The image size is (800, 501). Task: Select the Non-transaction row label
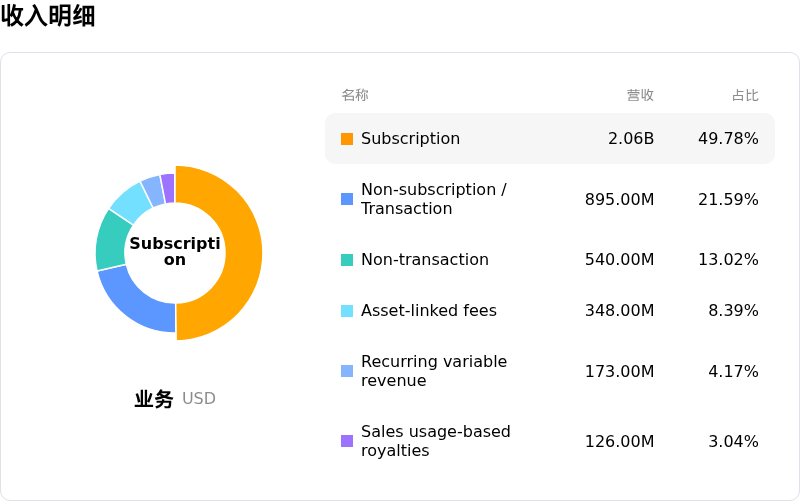pos(424,260)
